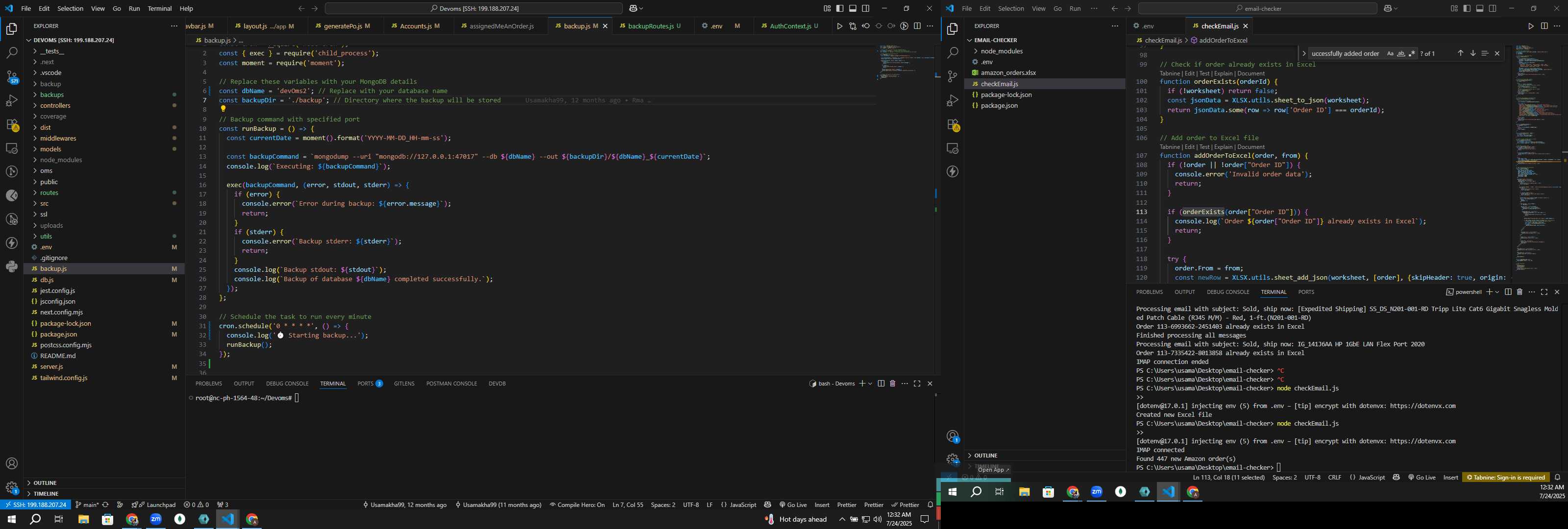The image size is (1568, 529).
Task: Kill the bash - Devoms terminal via trash icon
Action: point(892,384)
